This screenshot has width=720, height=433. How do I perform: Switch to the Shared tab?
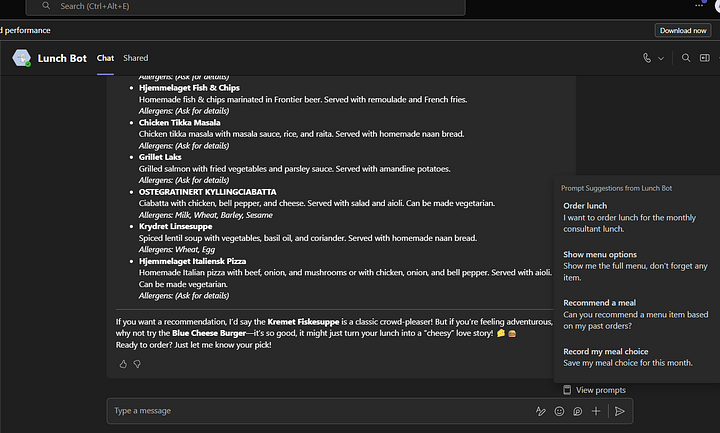coord(135,58)
